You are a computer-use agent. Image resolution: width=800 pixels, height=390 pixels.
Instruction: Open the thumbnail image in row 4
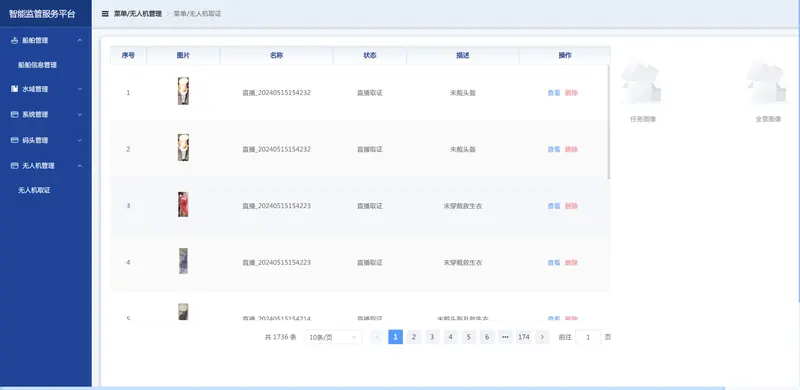coord(183,261)
